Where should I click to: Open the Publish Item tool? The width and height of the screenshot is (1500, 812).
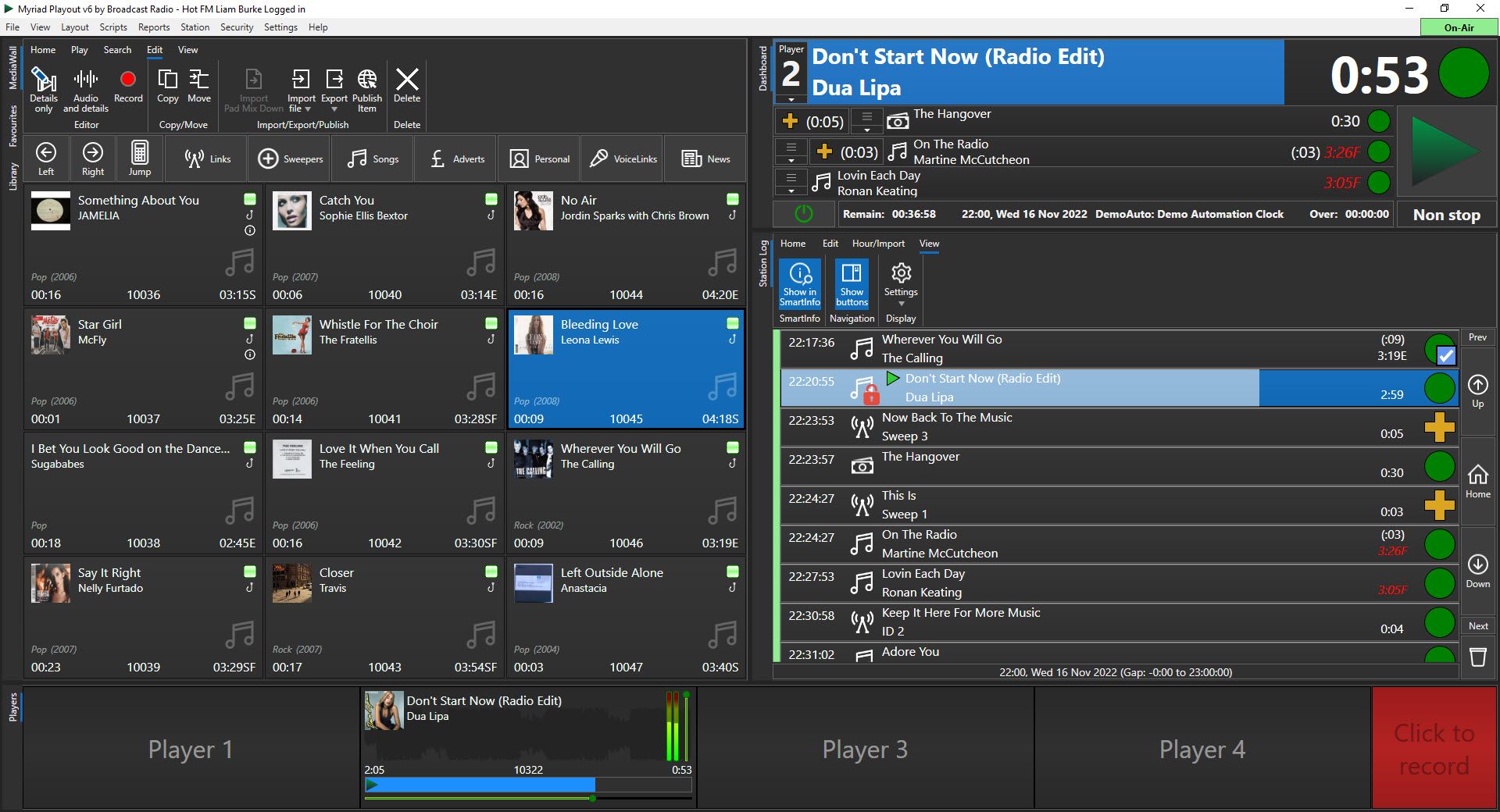coord(367,88)
